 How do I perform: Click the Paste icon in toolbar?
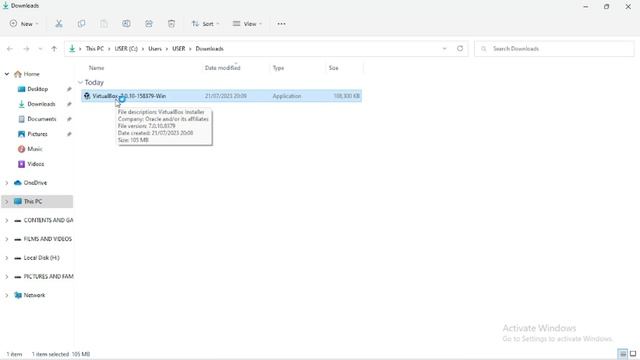pos(104,24)
